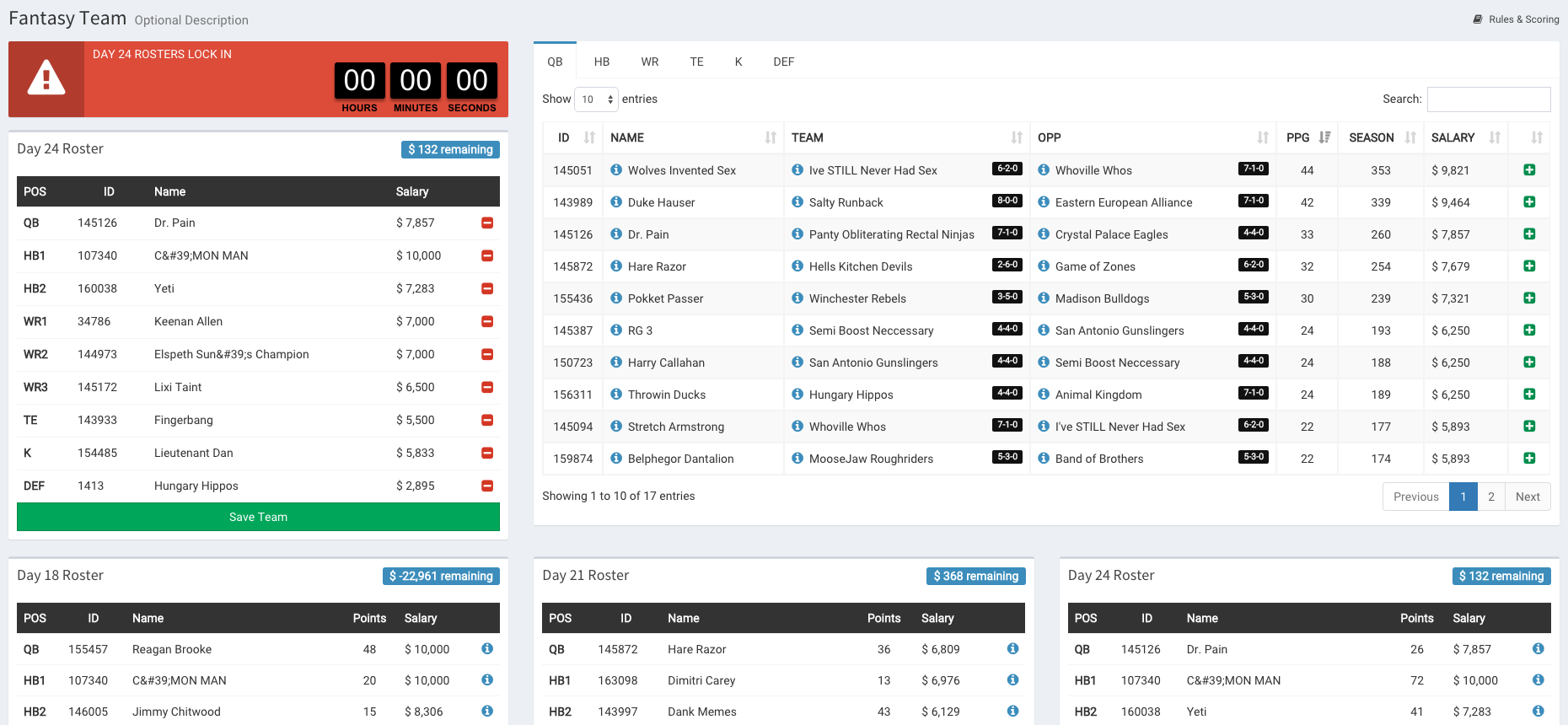This screenshot has height=725, width=1568.
Task: Open the Rules & Scoring link
Action: tap(1516, 19)
